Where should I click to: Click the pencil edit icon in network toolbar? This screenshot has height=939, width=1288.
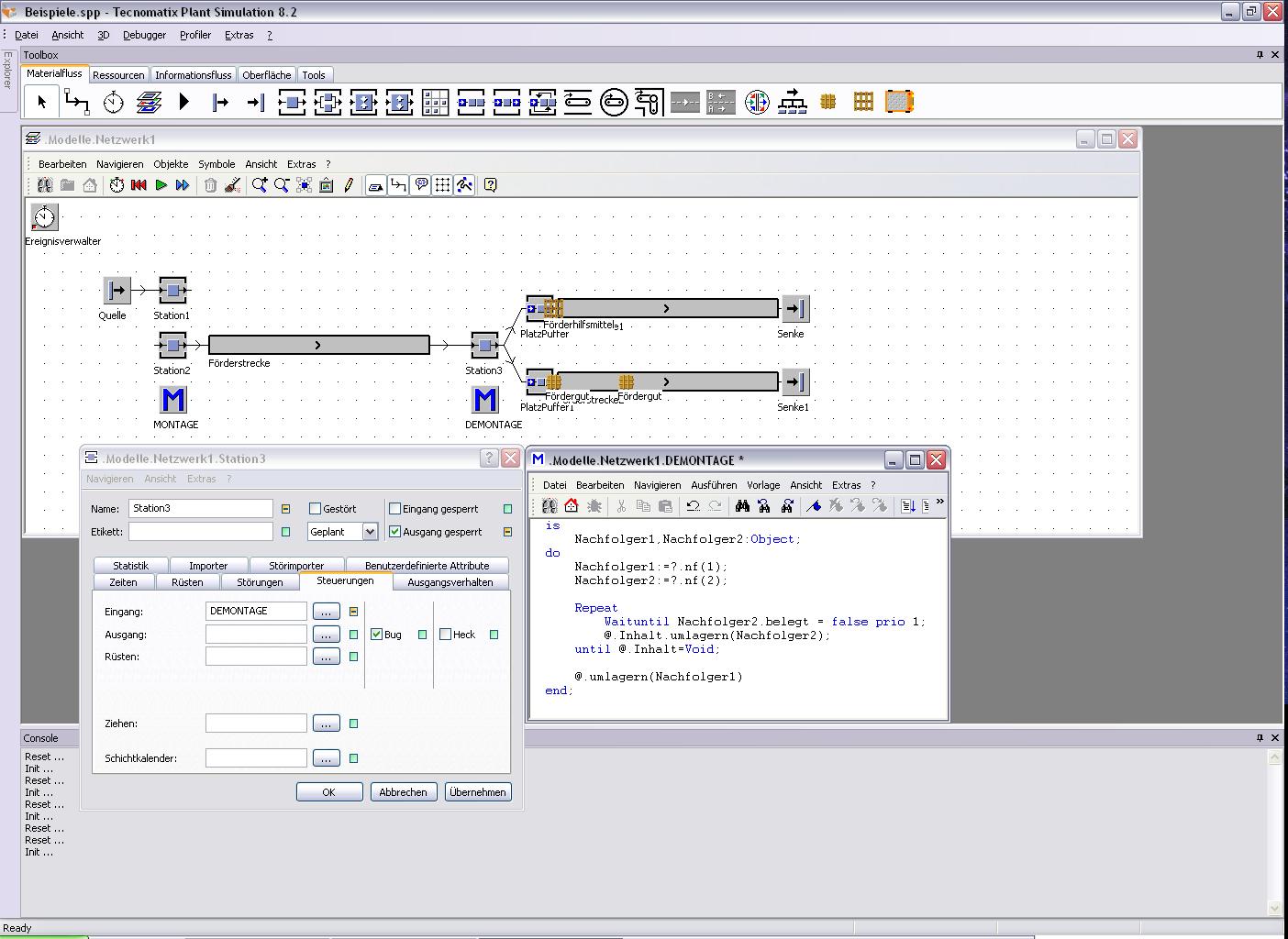click(349, 185)
